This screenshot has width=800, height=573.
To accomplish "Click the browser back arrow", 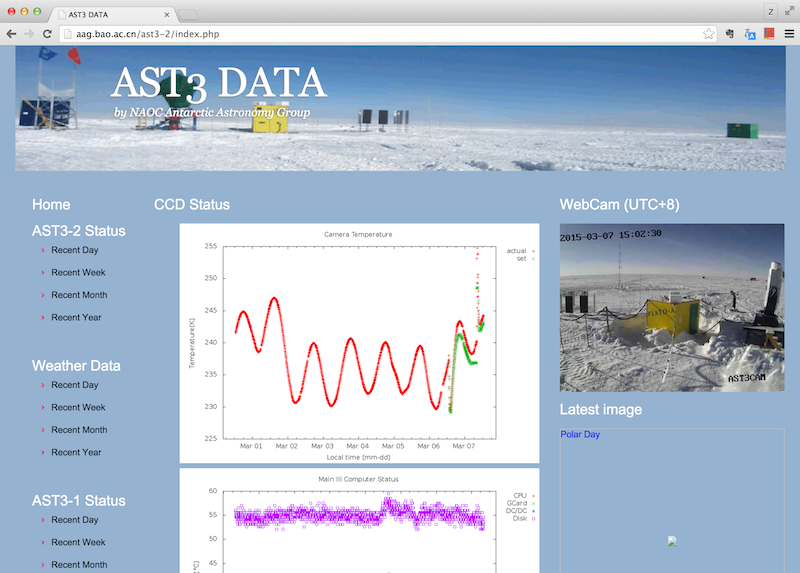I will coord(11,33).
